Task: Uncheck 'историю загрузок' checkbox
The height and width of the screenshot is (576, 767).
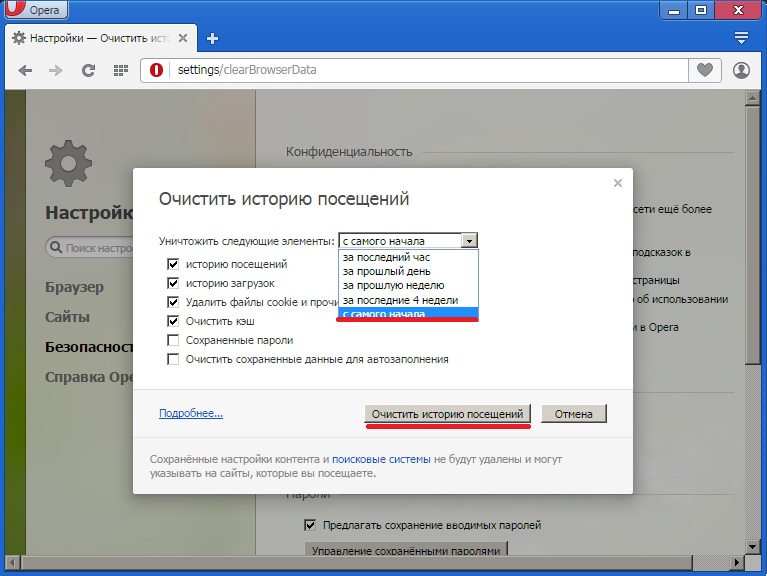Action: click(x=173, y=283)
